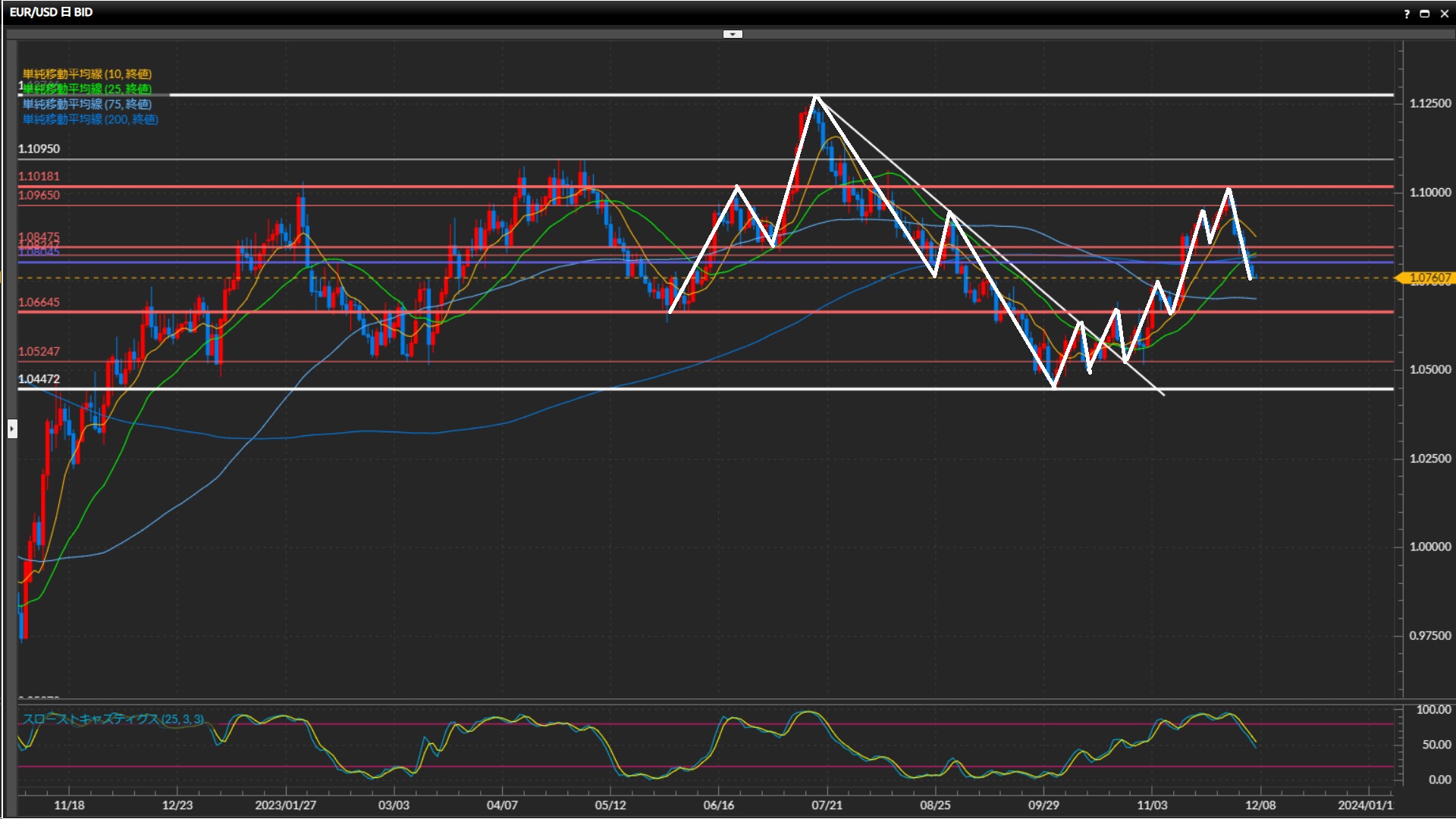This screenshot has height=819, width=1456.
Task: Close the EUR/USD chart window
Action: pyautogui.click(x=1444, y=14)
